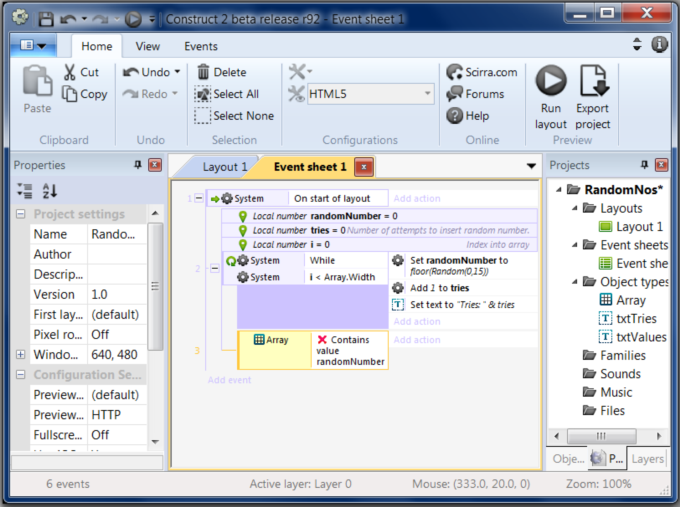This screenshot has width=680, height=507.
Task: Collapse the Object types folder
Action: pos(575,282)
